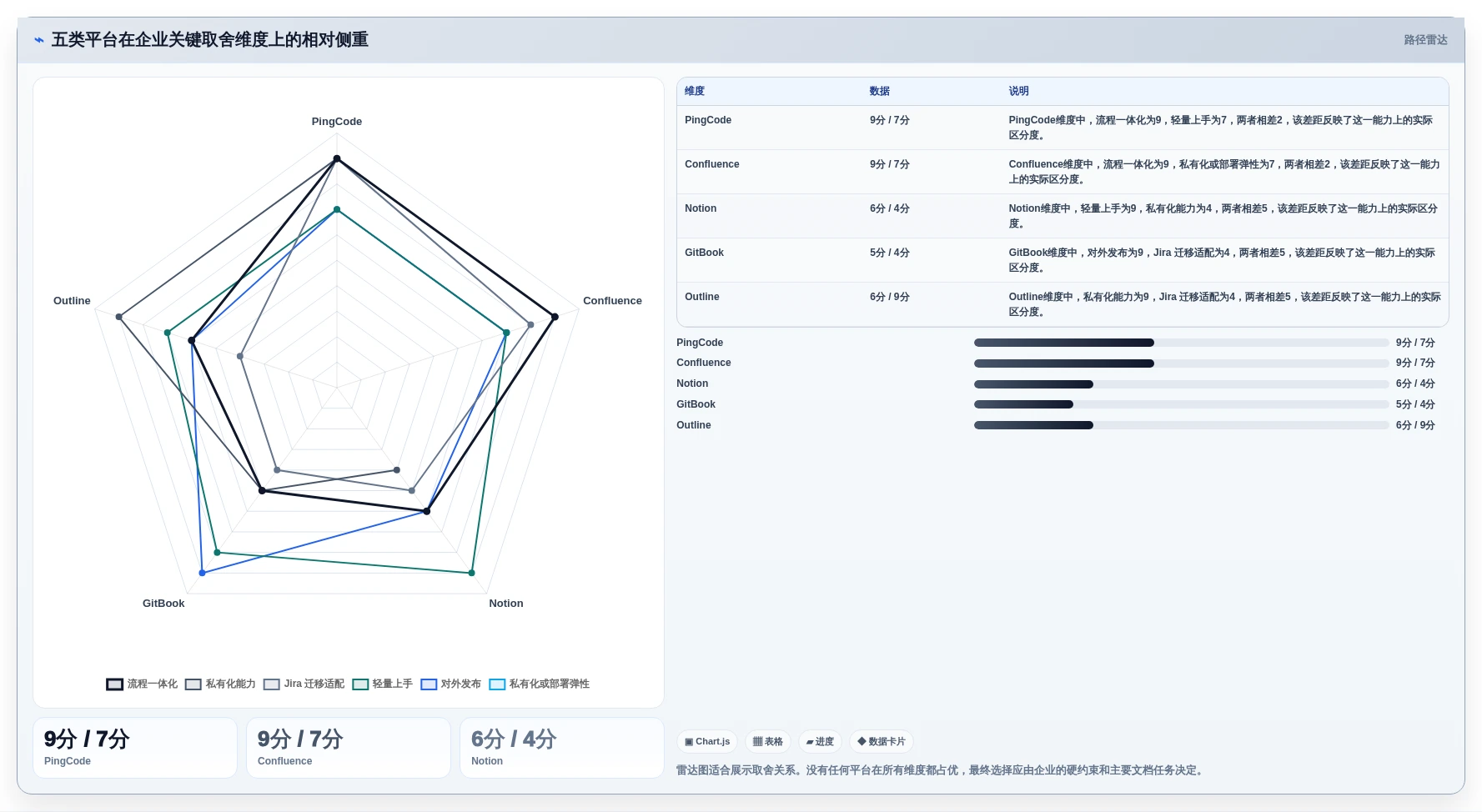Select the 表格 chip
The width and height of the screenshot is (1482, 812).
[767, 741]
